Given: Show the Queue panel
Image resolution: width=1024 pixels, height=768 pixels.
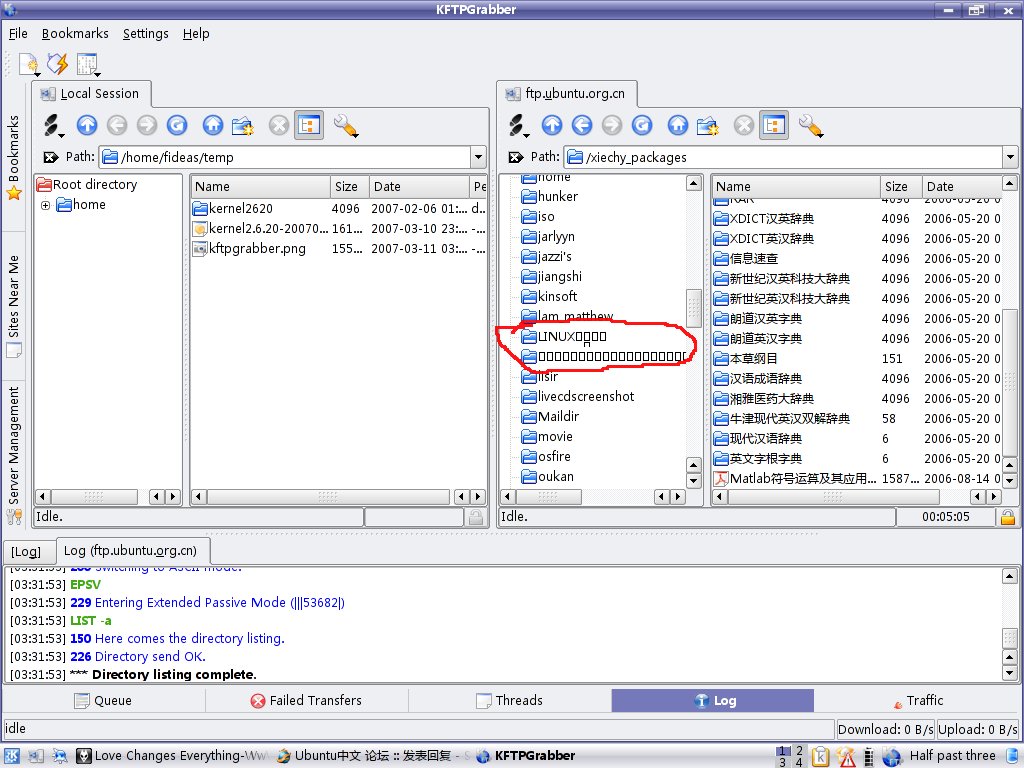Looking at the screenshot, I should pyautogui.click(x=104, y=701).
